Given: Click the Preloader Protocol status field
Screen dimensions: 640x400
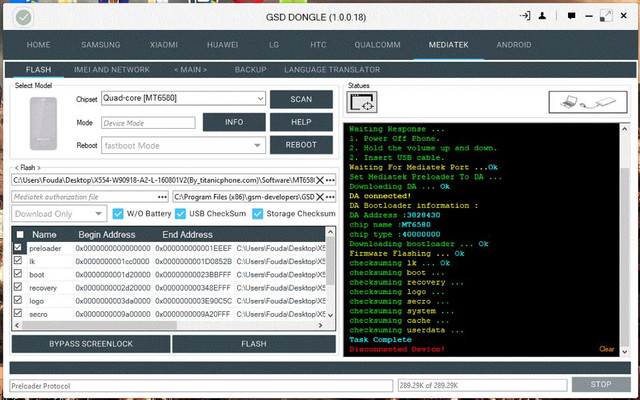Looking at the screenshot, I should tap(201, 386).
